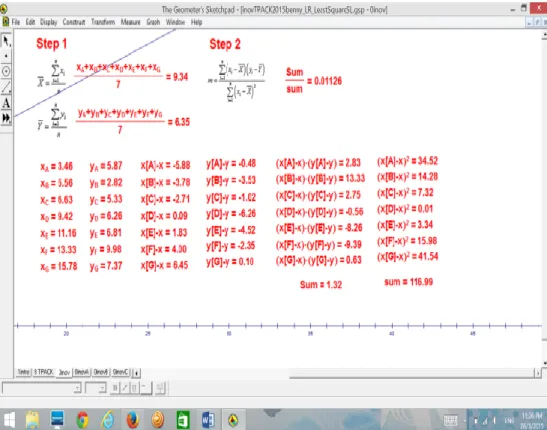Open the File menu
Image resolution: width=547 pixels, height=430 pixels.
tap(16, 22)
